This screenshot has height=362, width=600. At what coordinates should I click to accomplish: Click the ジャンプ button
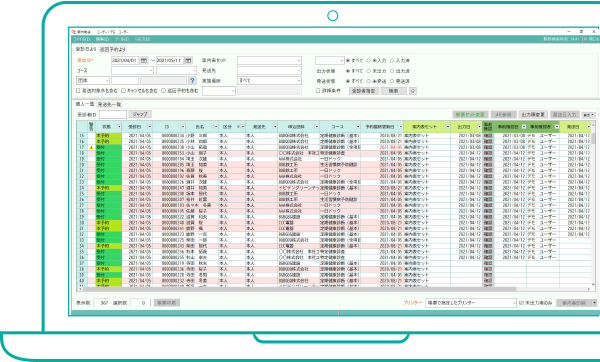click(x=140, y=114)
